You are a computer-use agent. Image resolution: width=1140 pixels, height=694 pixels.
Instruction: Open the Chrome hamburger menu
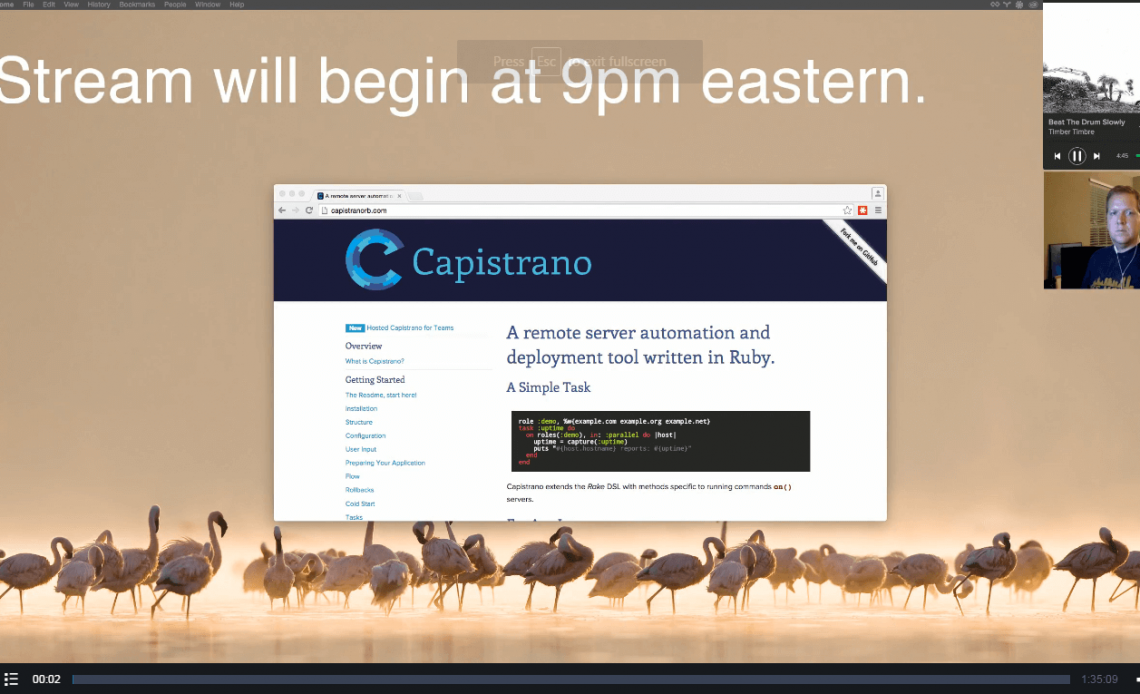click(878, 211)
